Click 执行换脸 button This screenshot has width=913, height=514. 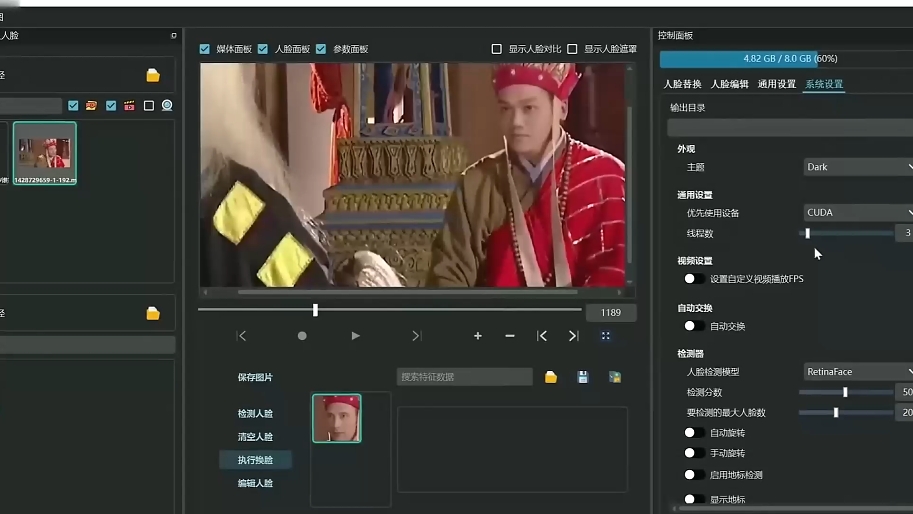coord(255,460)
